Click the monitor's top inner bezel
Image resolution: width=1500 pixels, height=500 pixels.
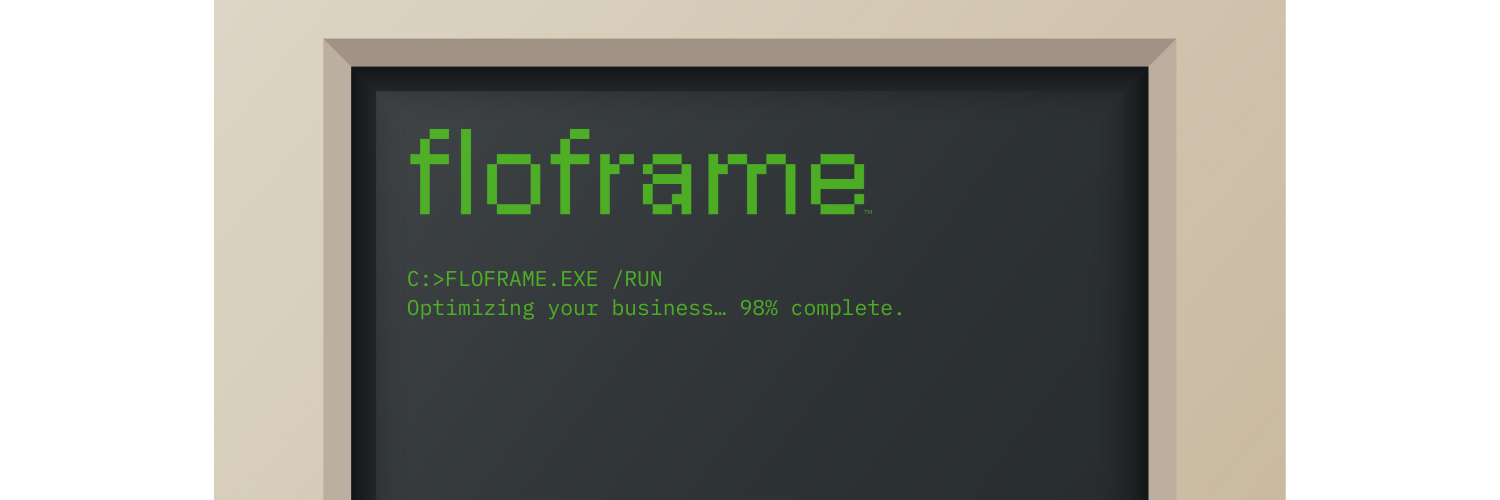[x=750, y=53]
